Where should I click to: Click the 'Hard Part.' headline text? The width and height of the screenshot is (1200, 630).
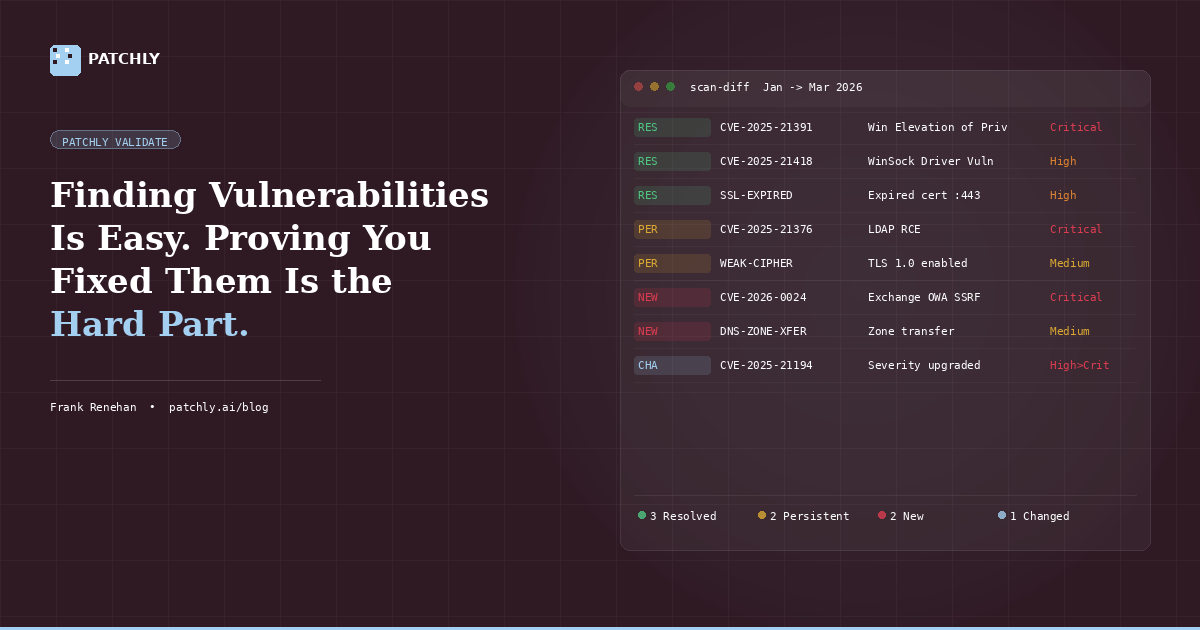[149, 324]
